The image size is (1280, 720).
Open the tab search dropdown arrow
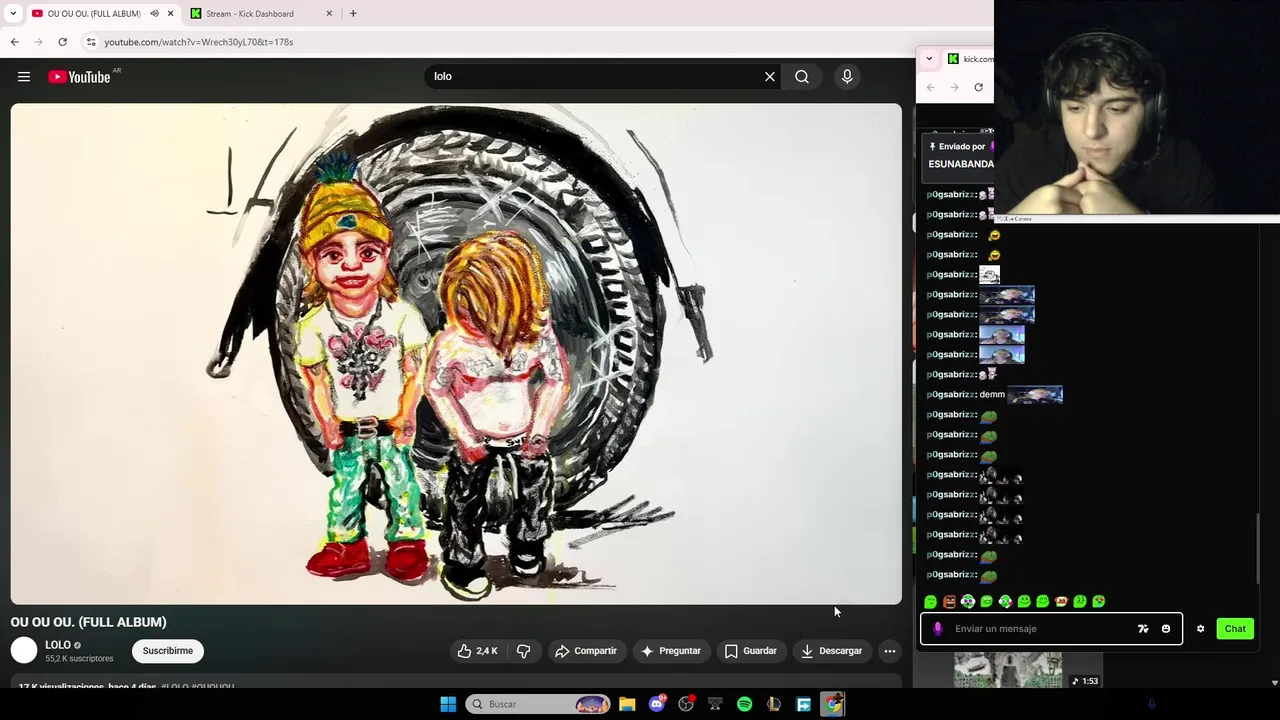(13, 14)
